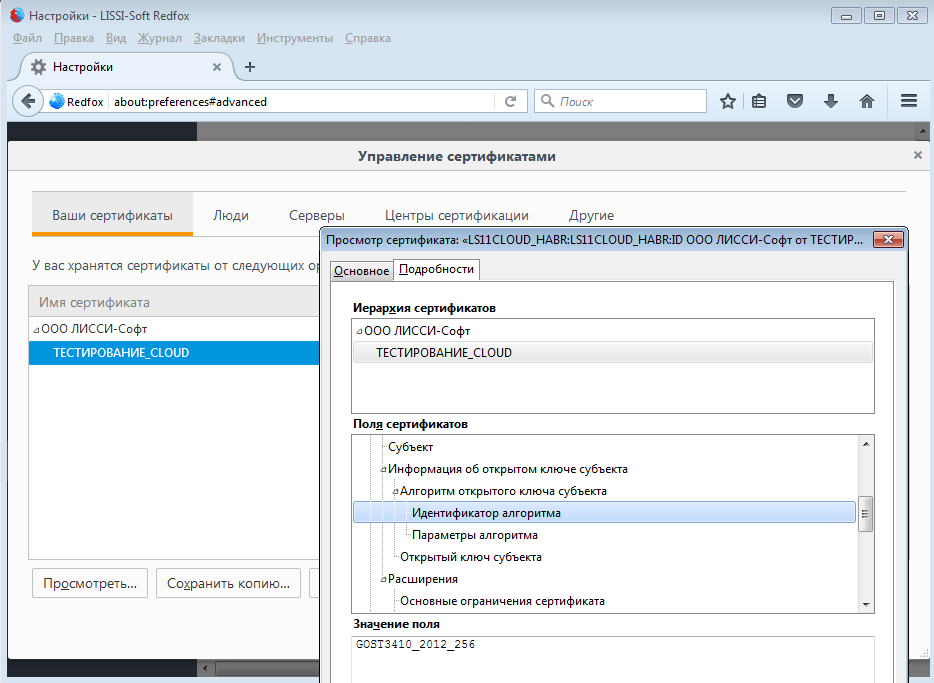Close the Просмотр сертификата window
The width and height of the screenshot is (934, 683).
(x=888, y=239)
